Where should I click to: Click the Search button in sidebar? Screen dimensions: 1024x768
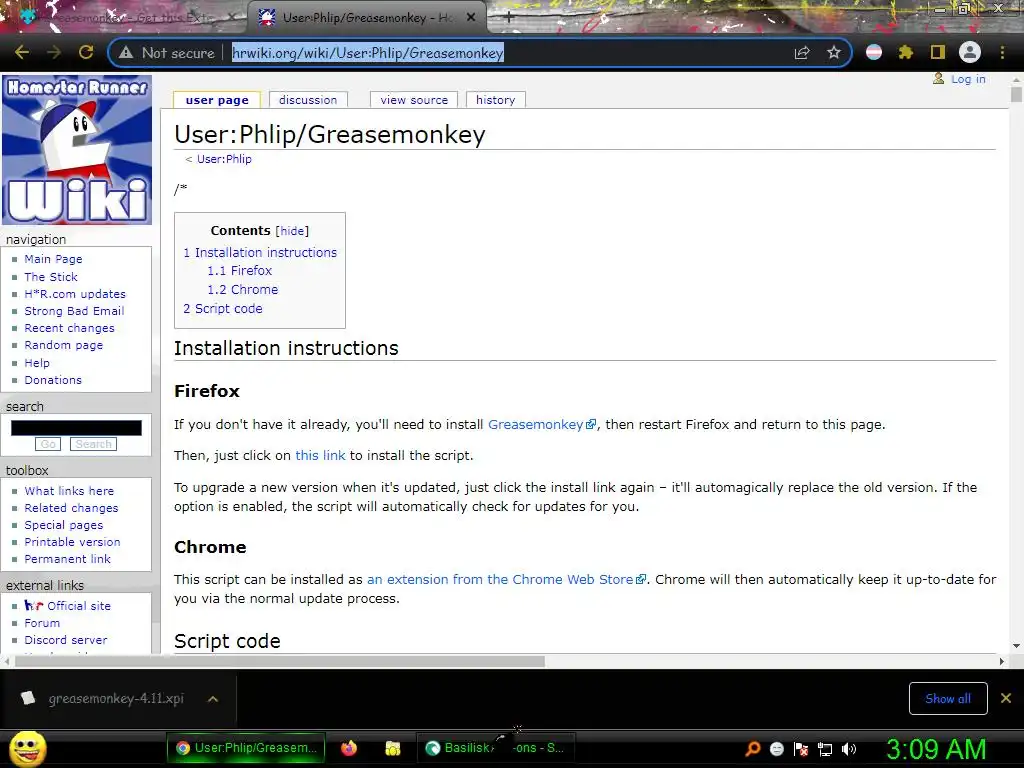coord(93,444)
